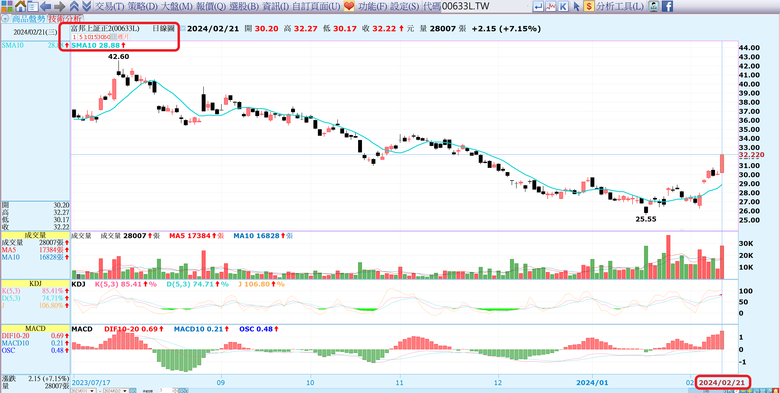Click the +2.15 (+7.15%) change text in header
Image resolution: width=780 pixels, height=393 pixels.
[x=506, y=29]
